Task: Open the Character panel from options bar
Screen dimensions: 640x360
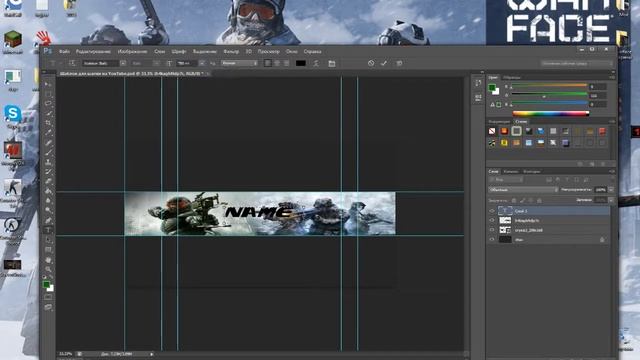Action: [331, 63]
